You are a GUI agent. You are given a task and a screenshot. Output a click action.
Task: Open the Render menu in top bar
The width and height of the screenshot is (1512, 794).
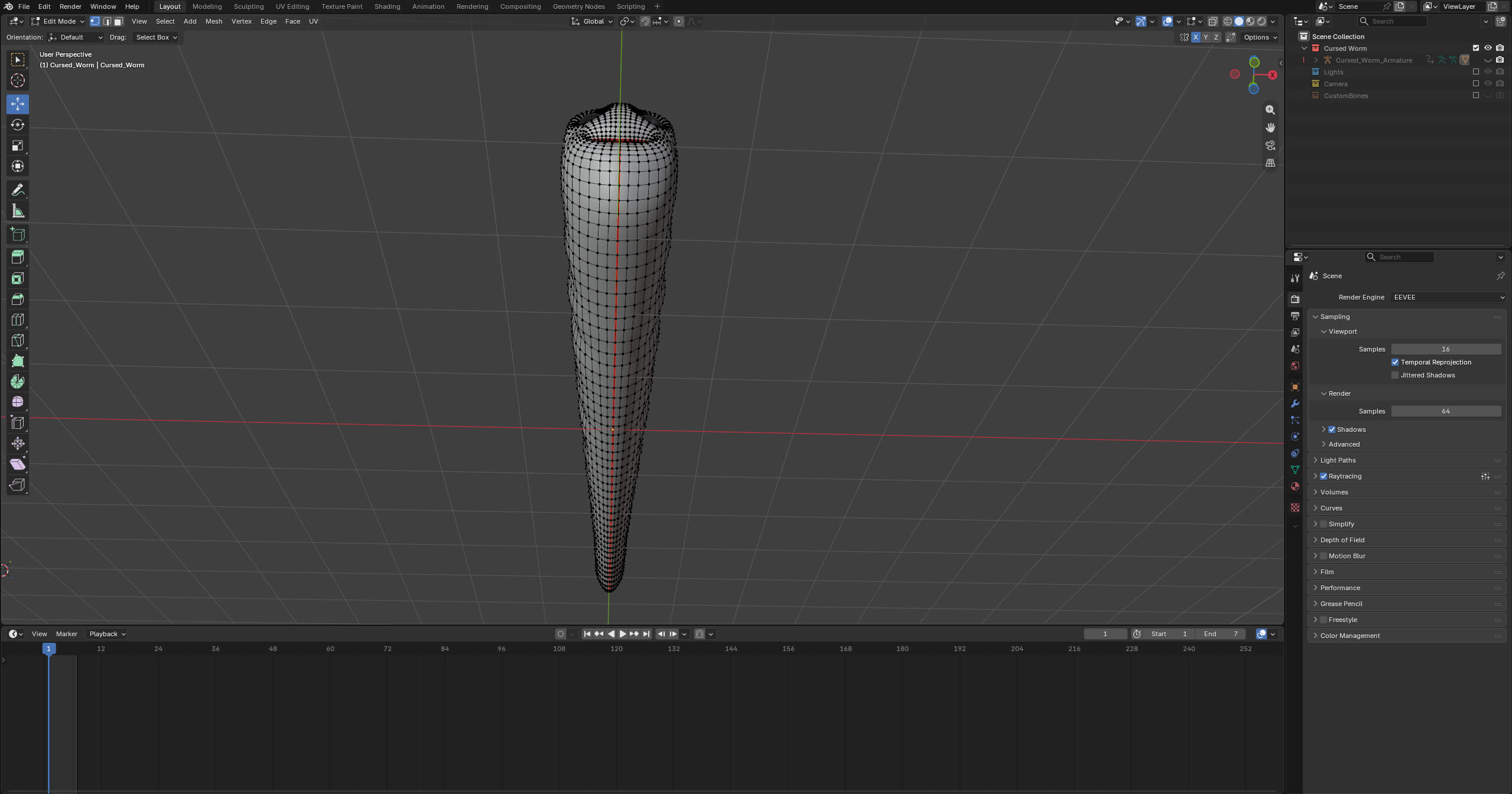[70, 6]
